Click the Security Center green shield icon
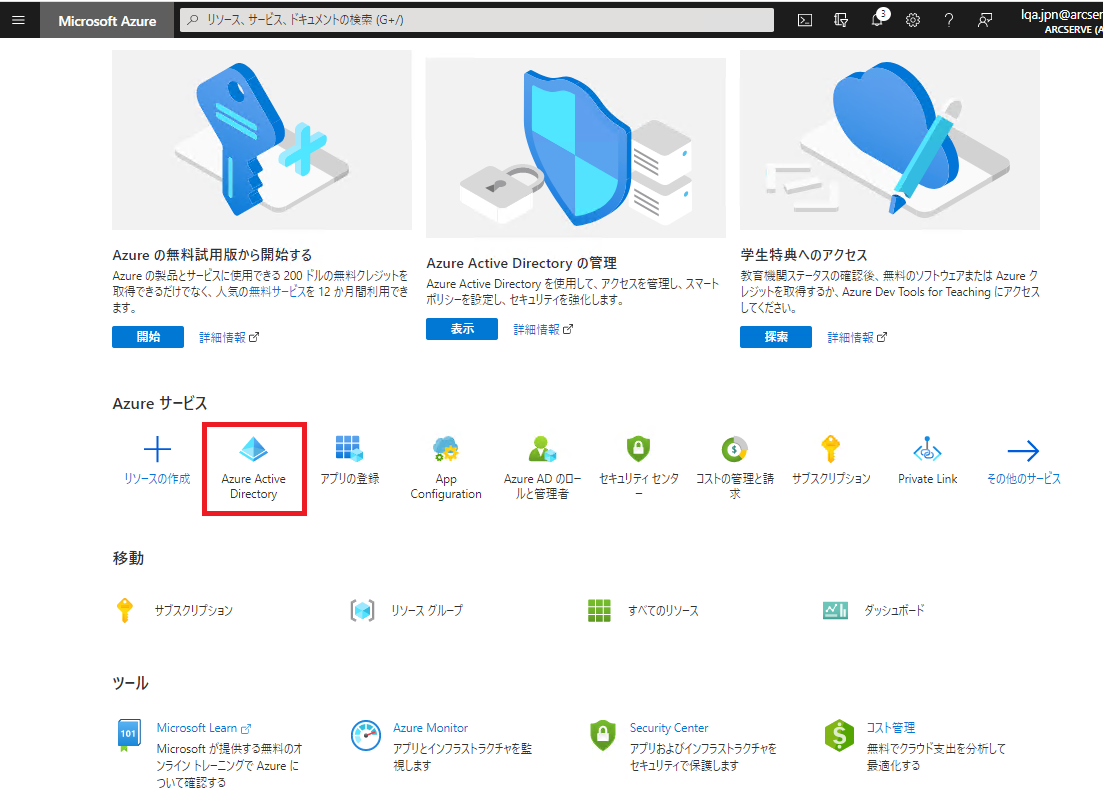 click(602, 736)
